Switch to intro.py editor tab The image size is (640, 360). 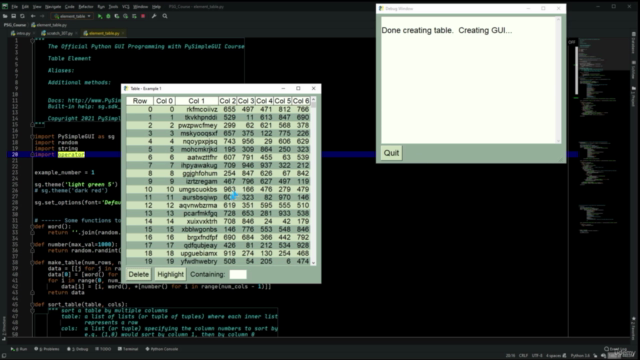point(22,33)
